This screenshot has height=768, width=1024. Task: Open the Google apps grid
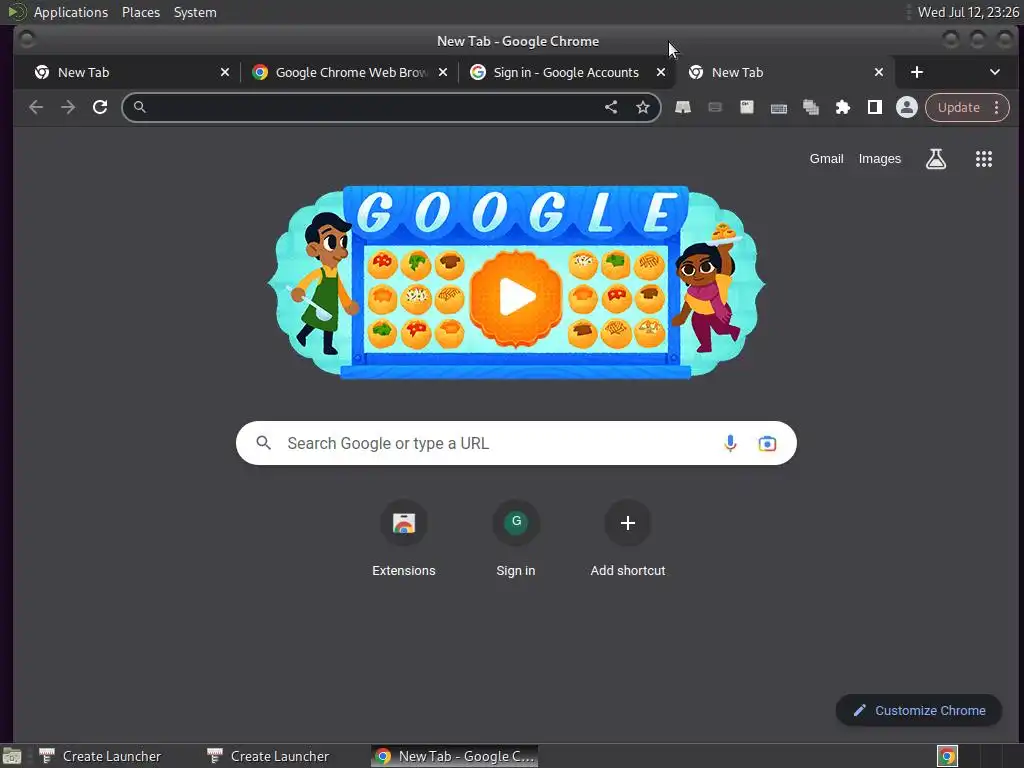click(x=984, y=159)
